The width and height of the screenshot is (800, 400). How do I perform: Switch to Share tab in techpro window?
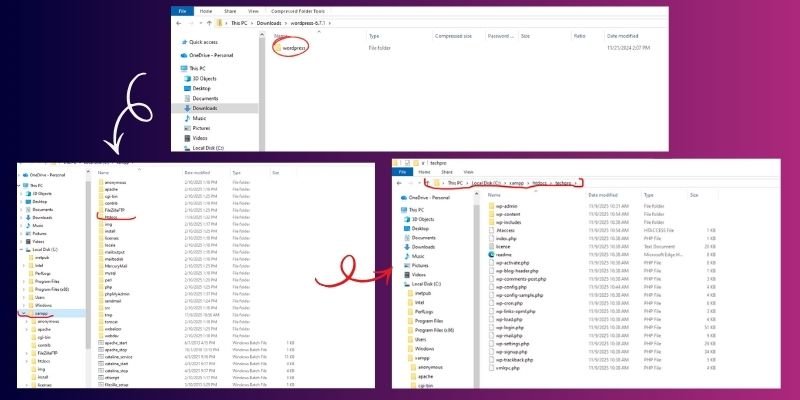pos(446,172)
